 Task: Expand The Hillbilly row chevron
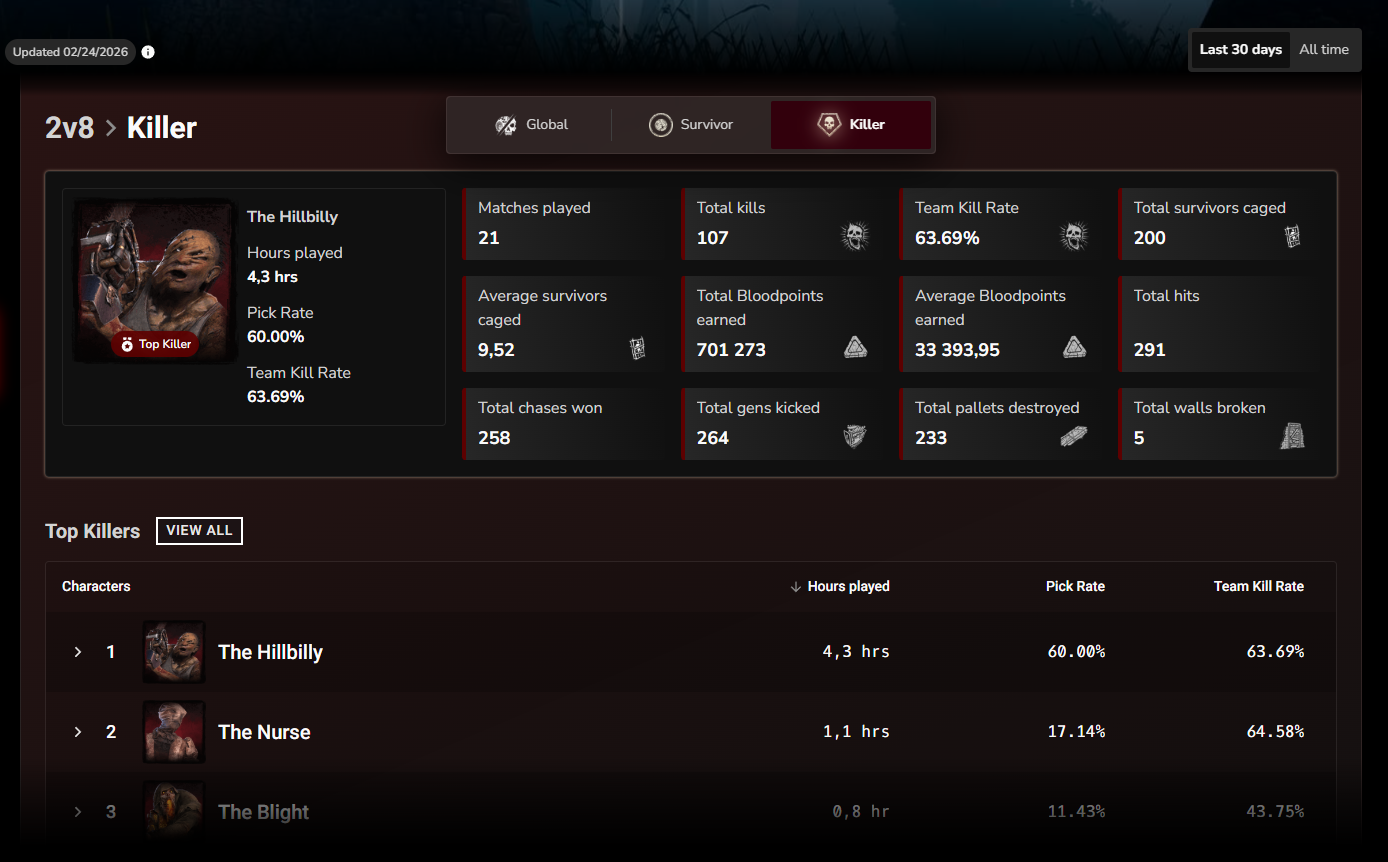coord(78,652)
